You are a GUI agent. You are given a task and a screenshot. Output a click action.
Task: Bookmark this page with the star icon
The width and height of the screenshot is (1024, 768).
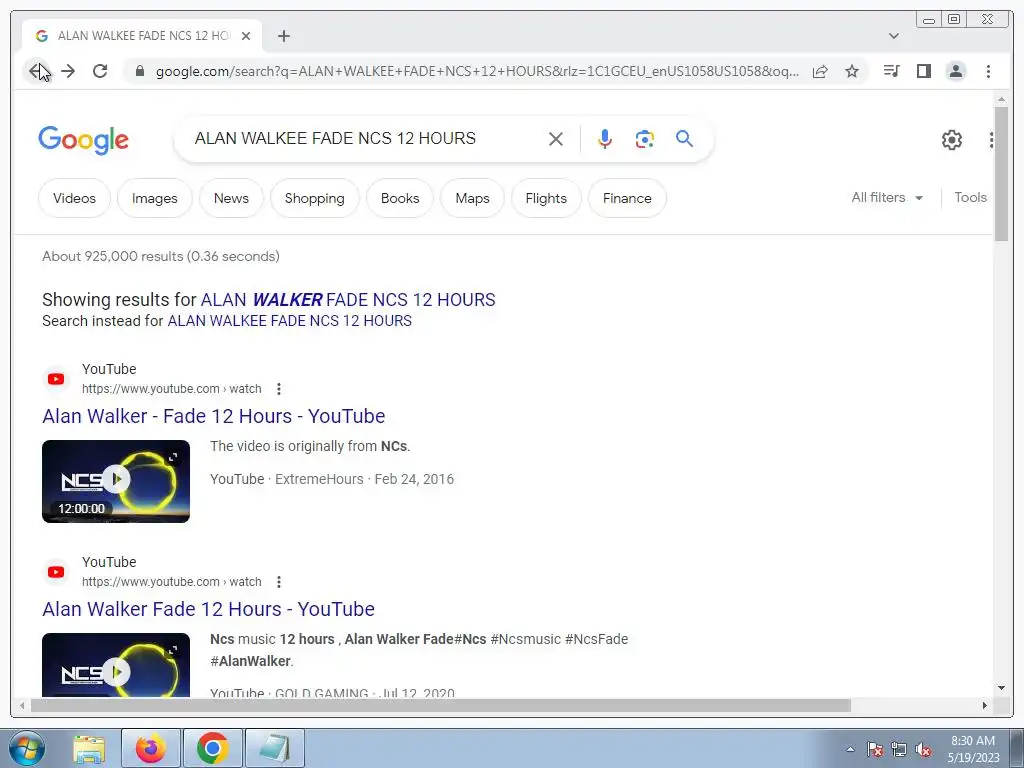(852, 71)
